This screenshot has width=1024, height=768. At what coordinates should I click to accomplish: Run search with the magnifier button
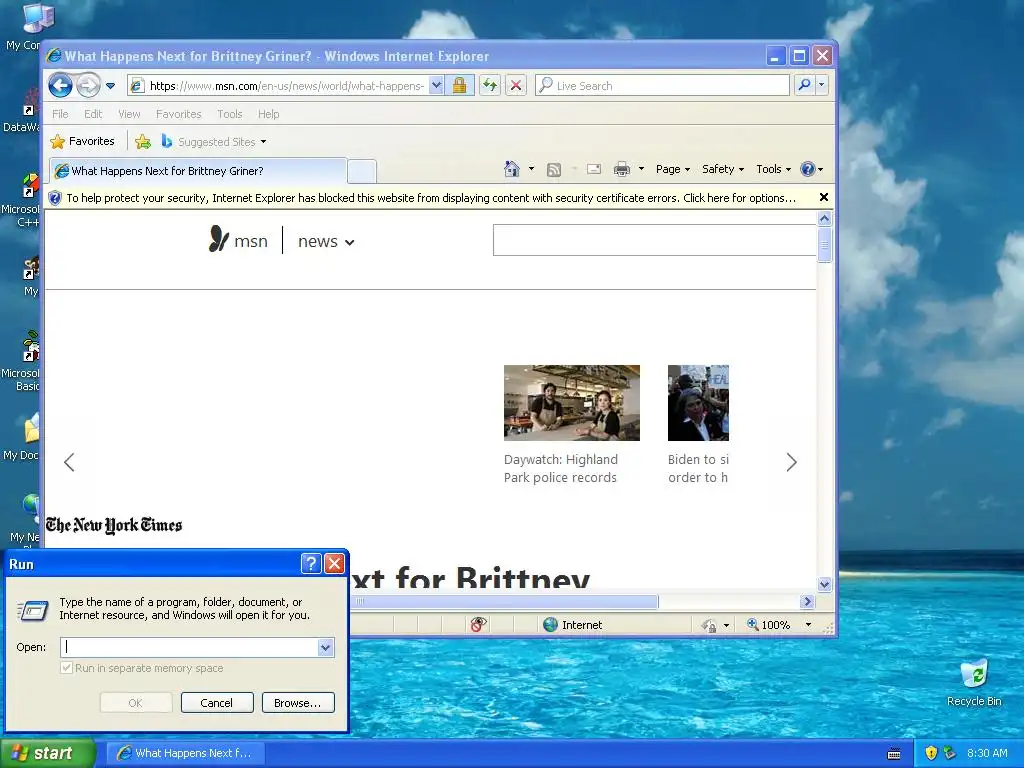(x=805, y=85)
